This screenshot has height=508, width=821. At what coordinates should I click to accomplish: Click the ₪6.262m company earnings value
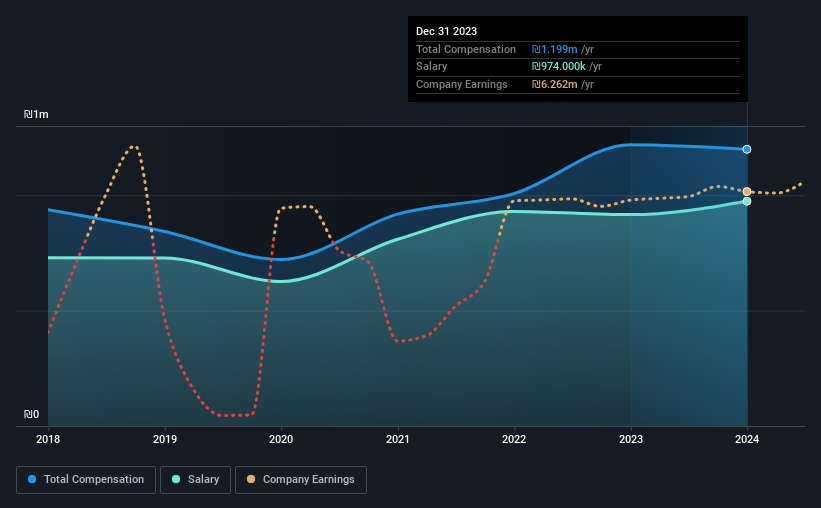pyautogui.click(x=554, y=84)
